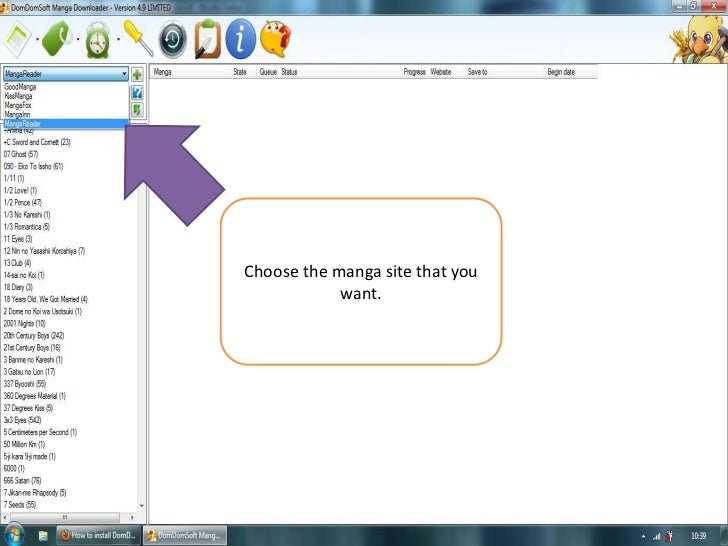Select '14-sai no Koi (1)' manga
728x546 pixels.
click(x=24, y=275)
